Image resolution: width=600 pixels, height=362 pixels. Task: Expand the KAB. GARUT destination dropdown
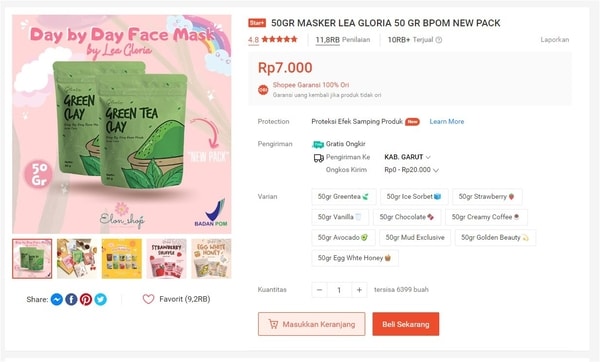(408, 157)
